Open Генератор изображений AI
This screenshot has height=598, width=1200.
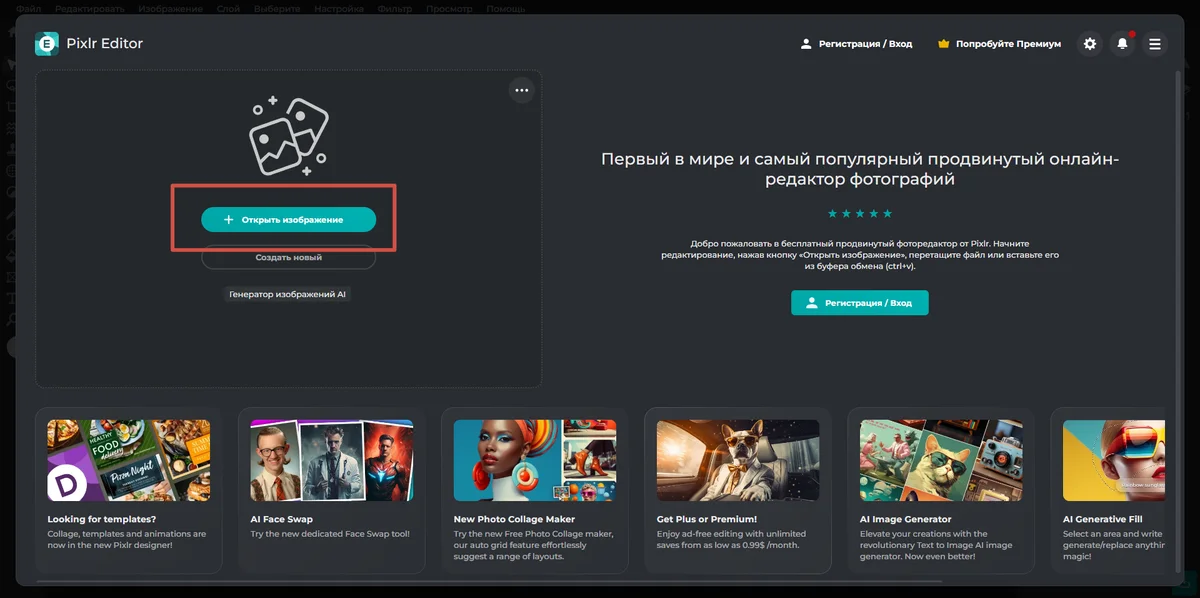tap(288, 295)
